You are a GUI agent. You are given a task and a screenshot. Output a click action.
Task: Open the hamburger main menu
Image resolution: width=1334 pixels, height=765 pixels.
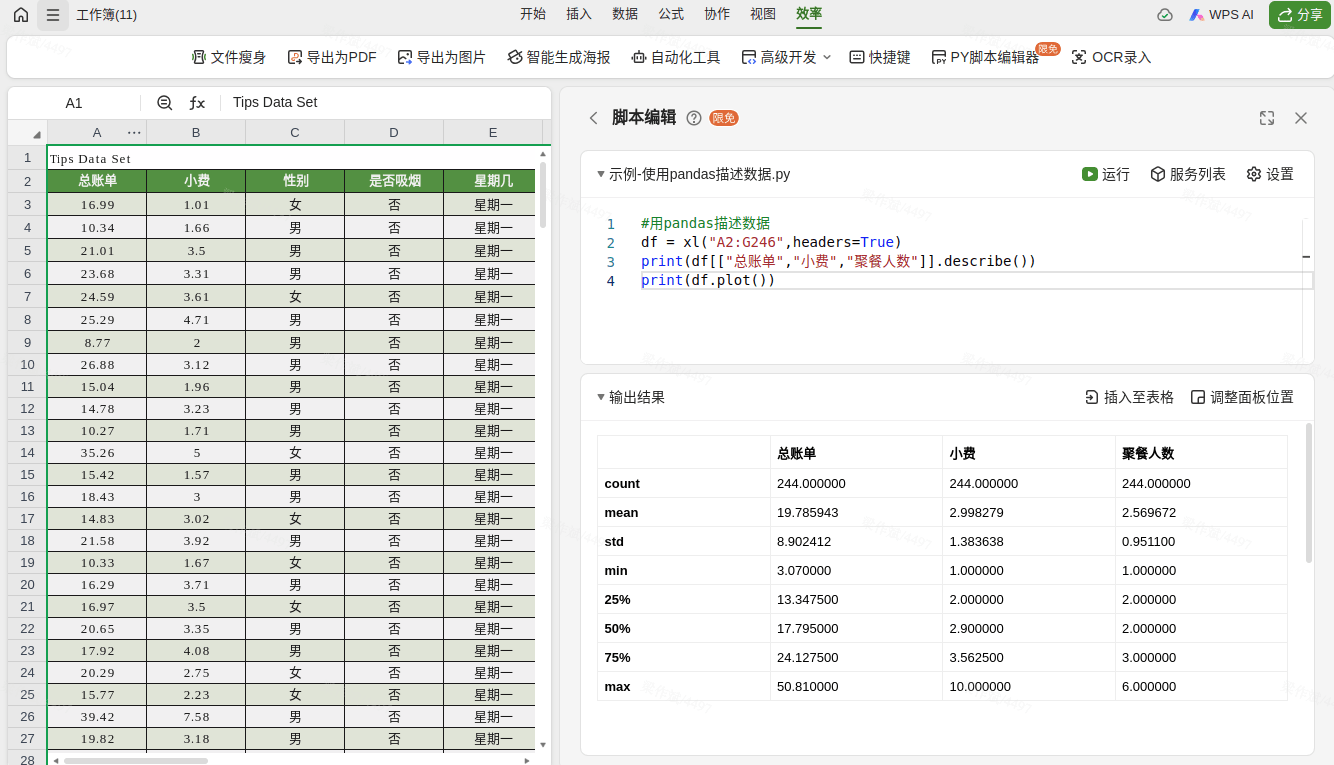click(53, 15)
